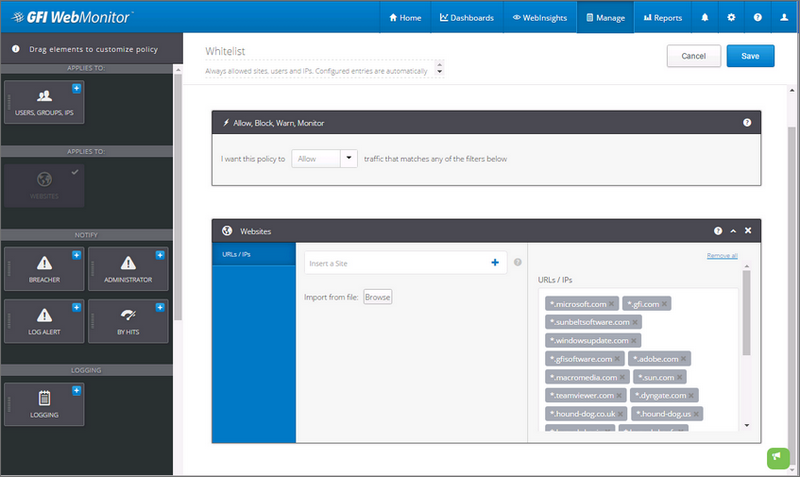
Task: Remove the *.adobe.com entry
Action: click(684, 359)
